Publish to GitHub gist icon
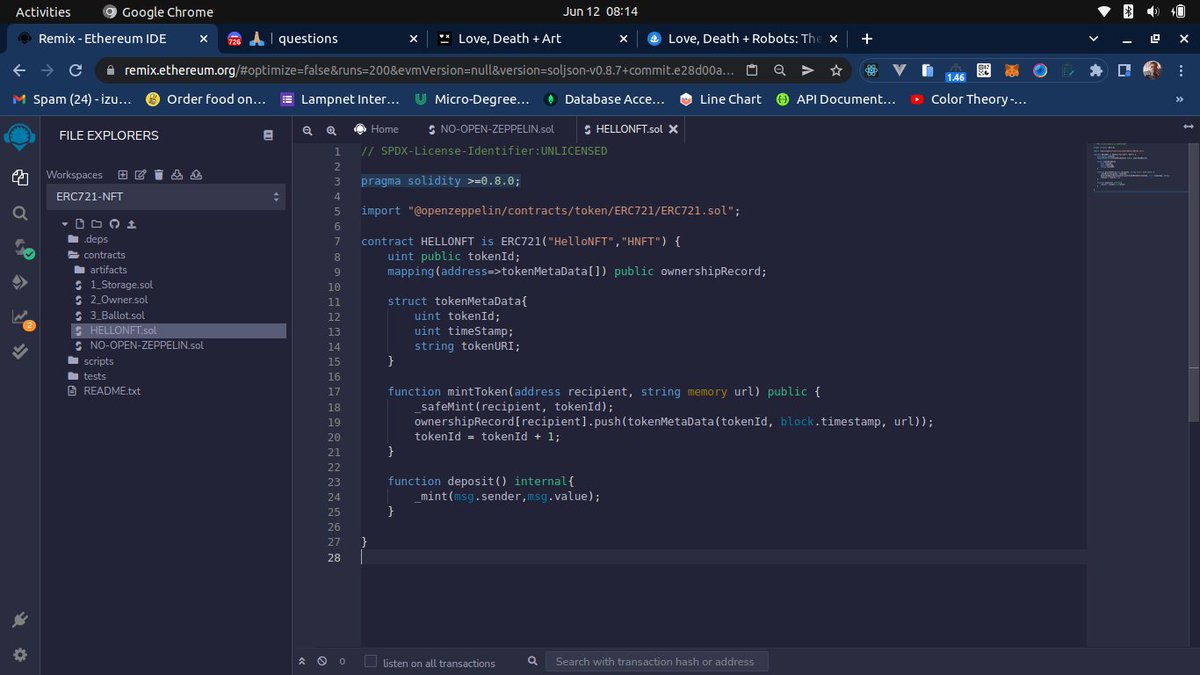Image resolution: width=1200 pixels, height=675 pixels. (x=114, y=224)
